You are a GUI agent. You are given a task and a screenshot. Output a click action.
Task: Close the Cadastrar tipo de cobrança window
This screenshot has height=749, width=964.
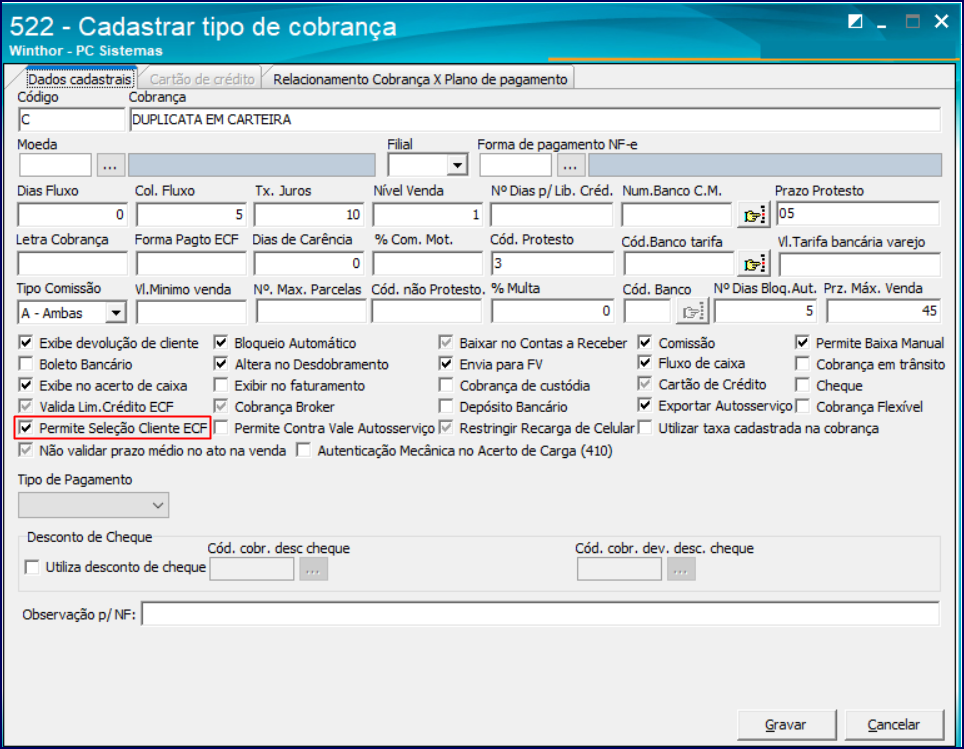pos(941,22)
